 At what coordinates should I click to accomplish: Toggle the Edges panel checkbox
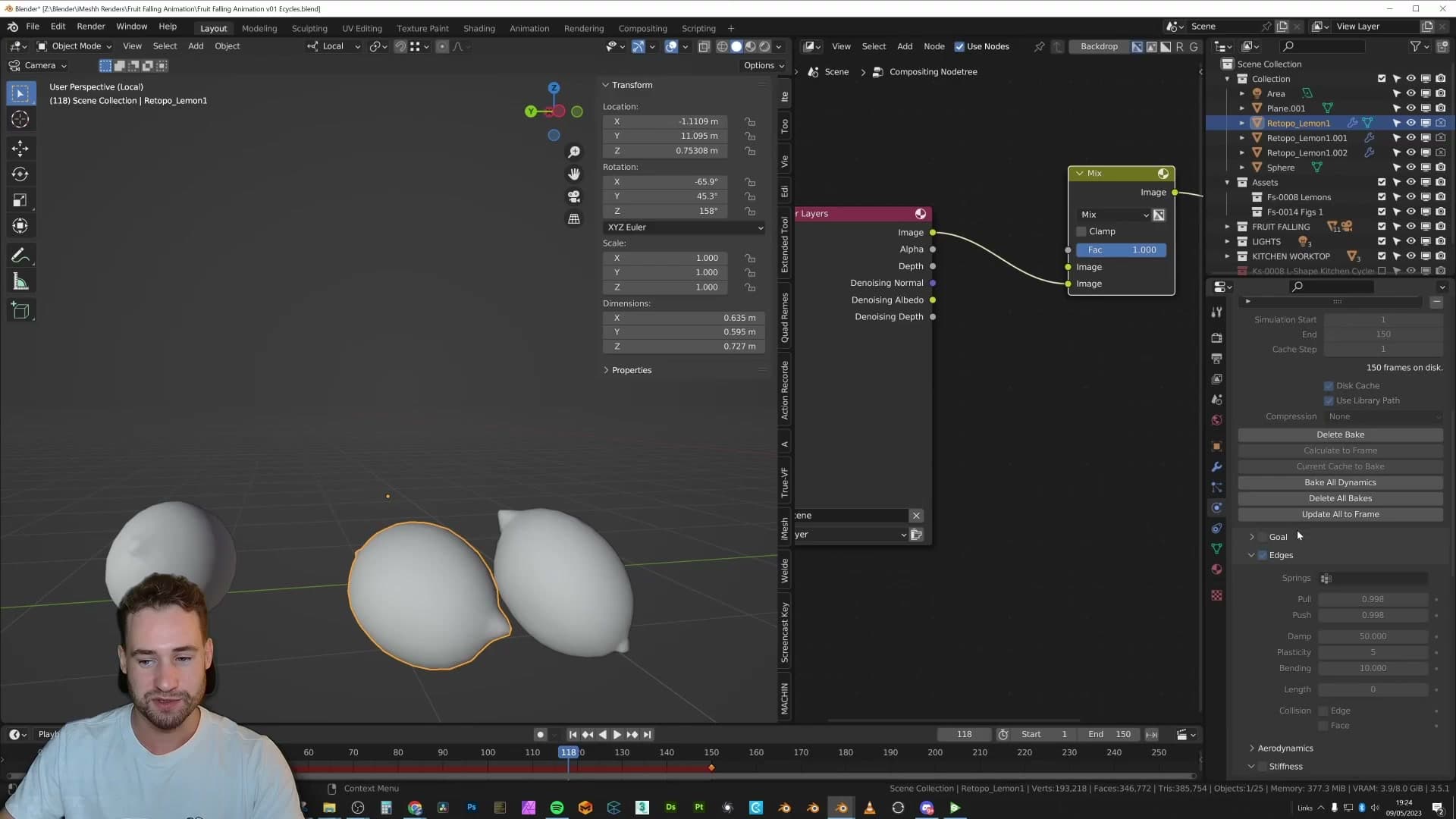[1263, 555]
